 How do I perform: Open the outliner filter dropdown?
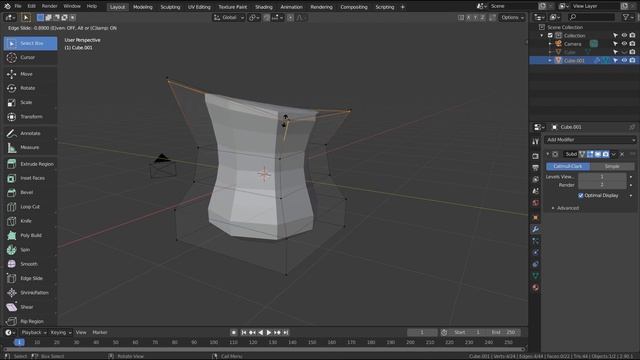(628, 17)
